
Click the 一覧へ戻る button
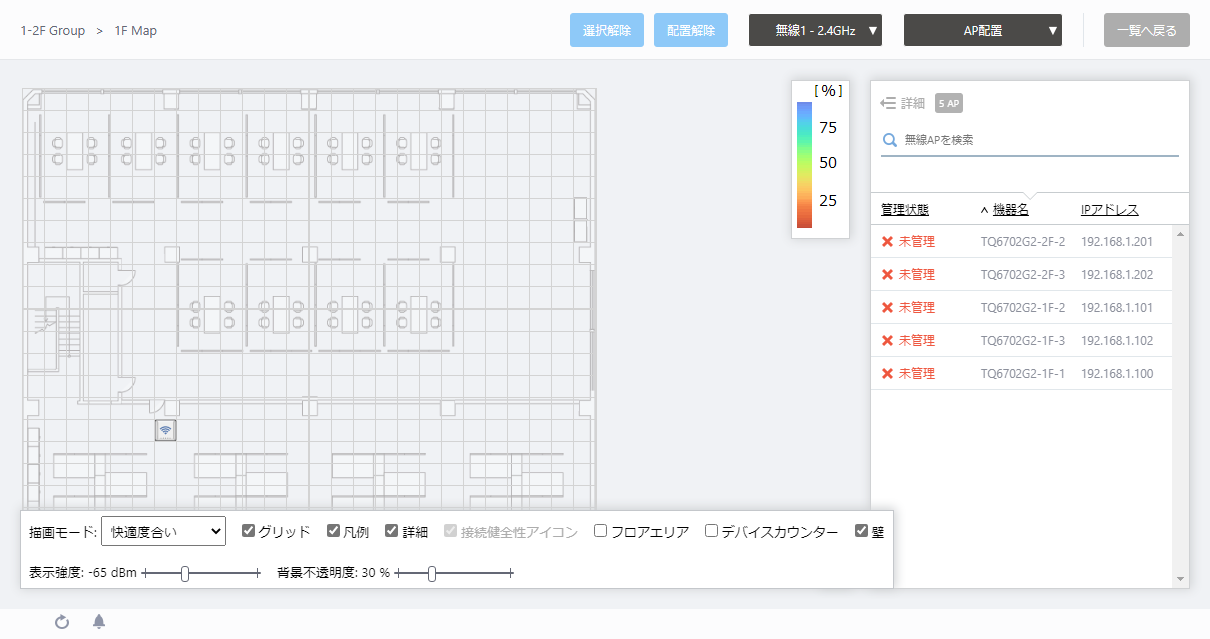click(x=1147, y=30)
